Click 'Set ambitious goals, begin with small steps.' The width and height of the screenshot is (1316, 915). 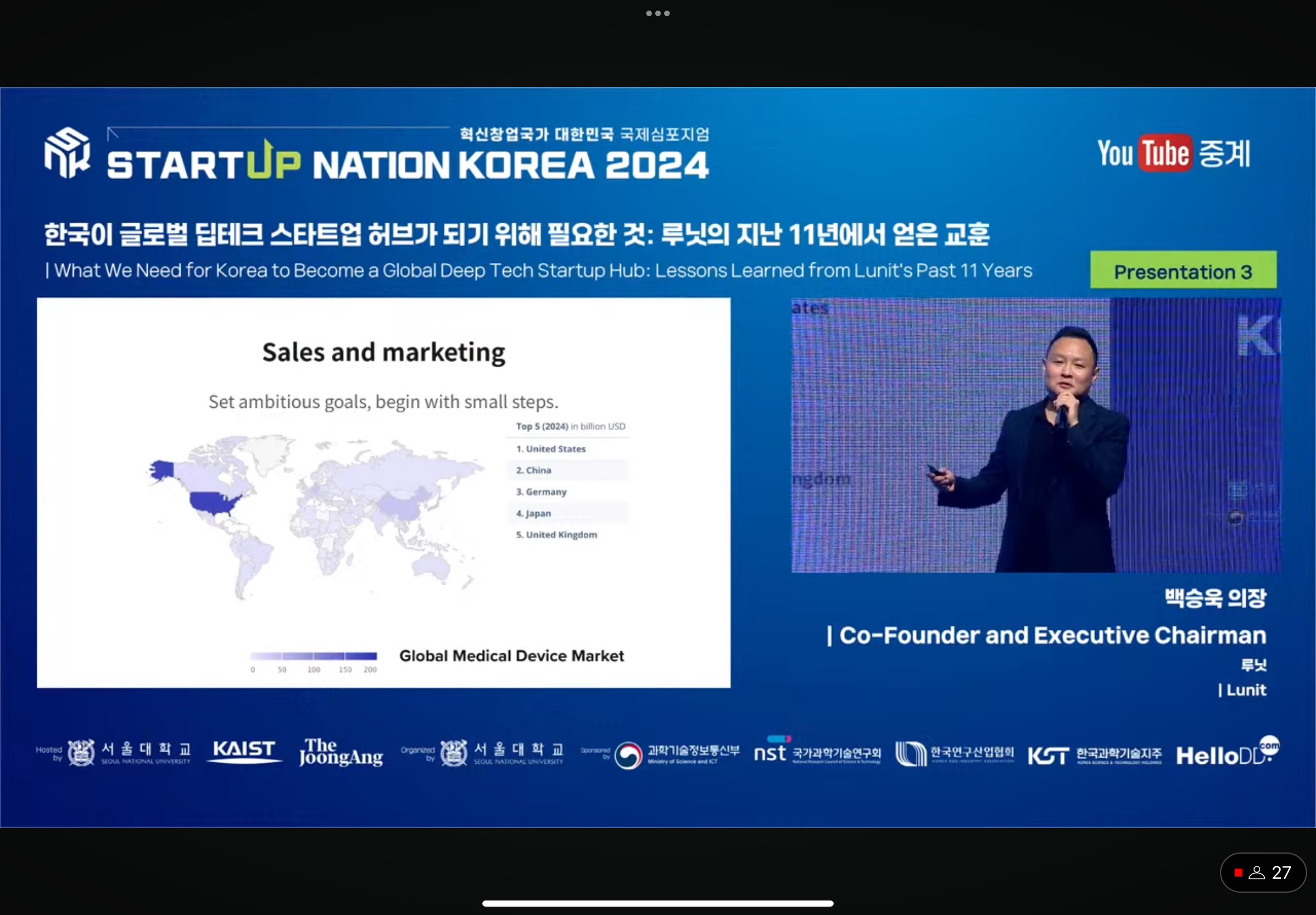point(383,402)
